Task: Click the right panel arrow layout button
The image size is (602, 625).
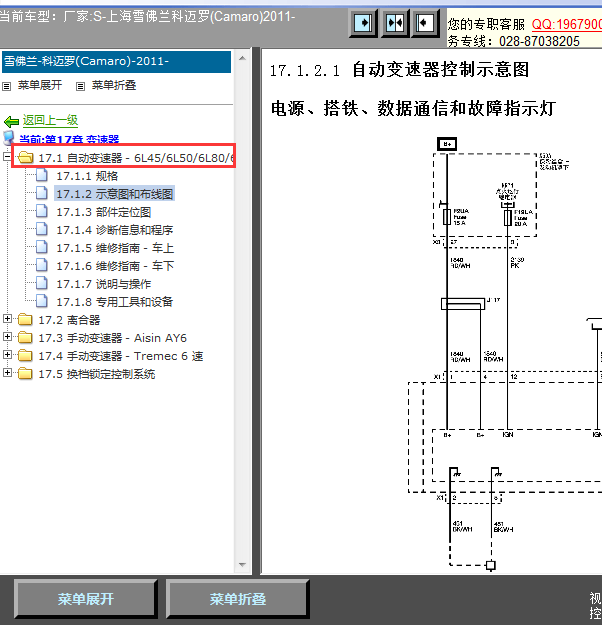Action: 425,23
